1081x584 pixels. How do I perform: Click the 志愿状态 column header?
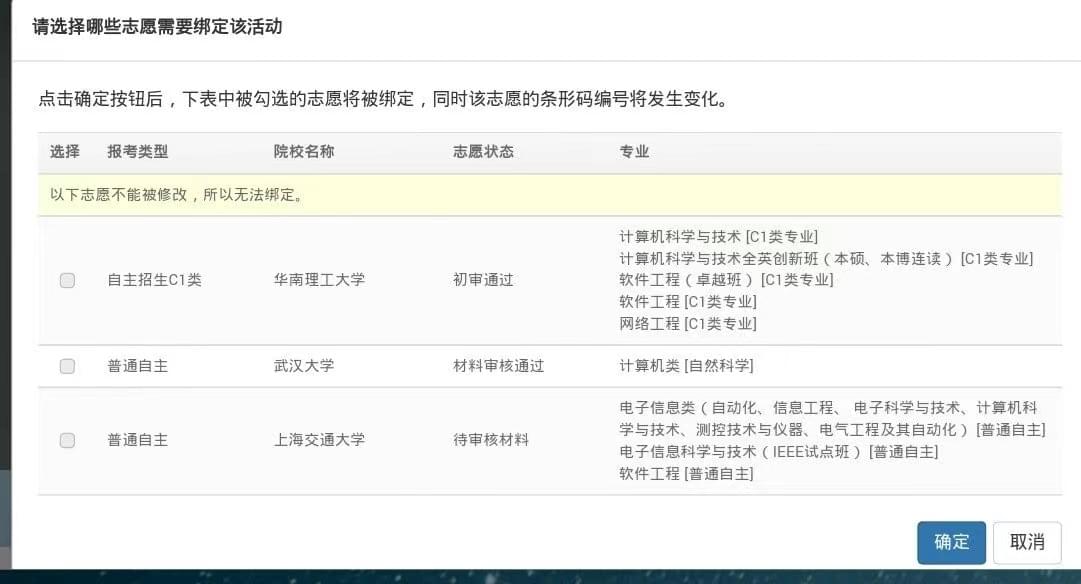point(483,152)
